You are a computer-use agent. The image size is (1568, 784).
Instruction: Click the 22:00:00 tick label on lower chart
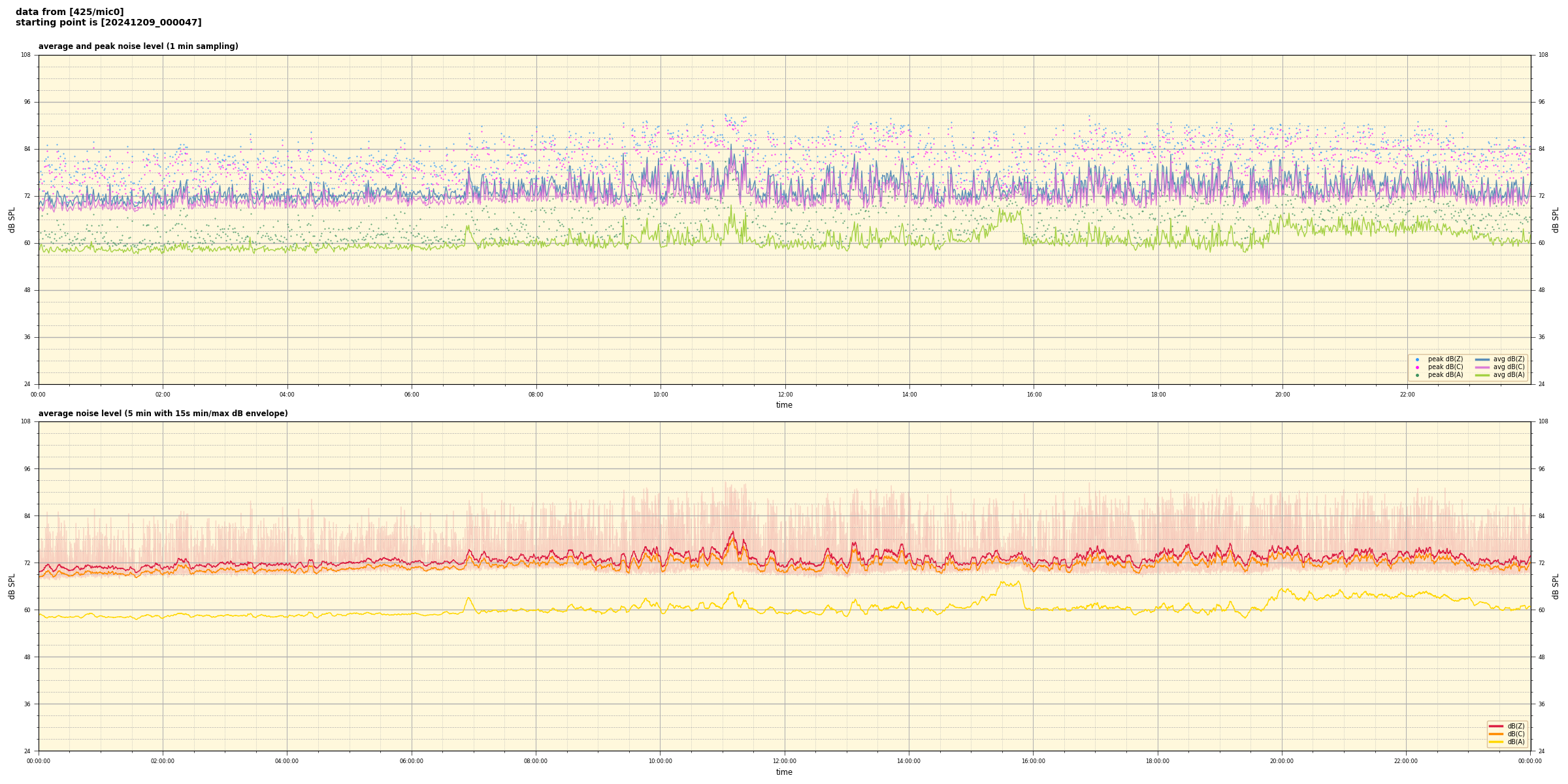[1406, 761]
